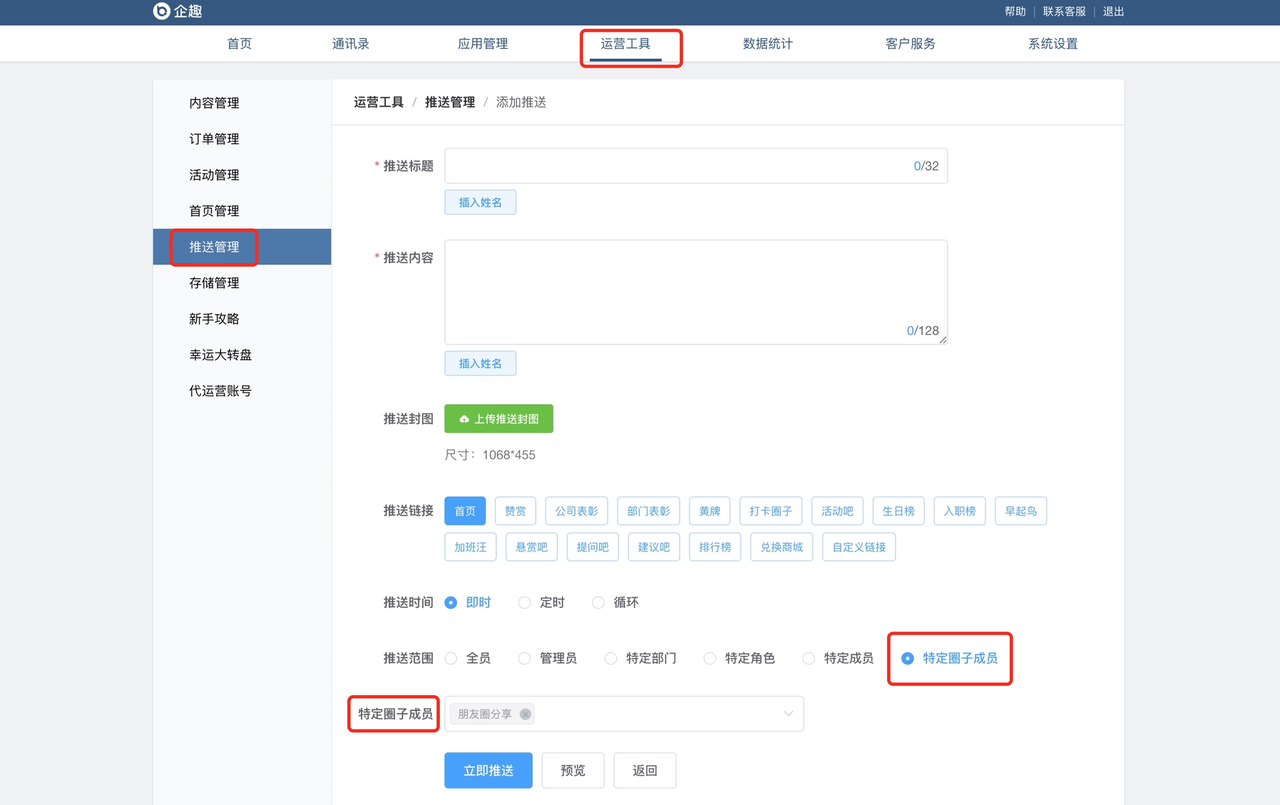Open the 首页 top navigation tab
Screen dimensions: 1280x805
(x=239, y=44)
